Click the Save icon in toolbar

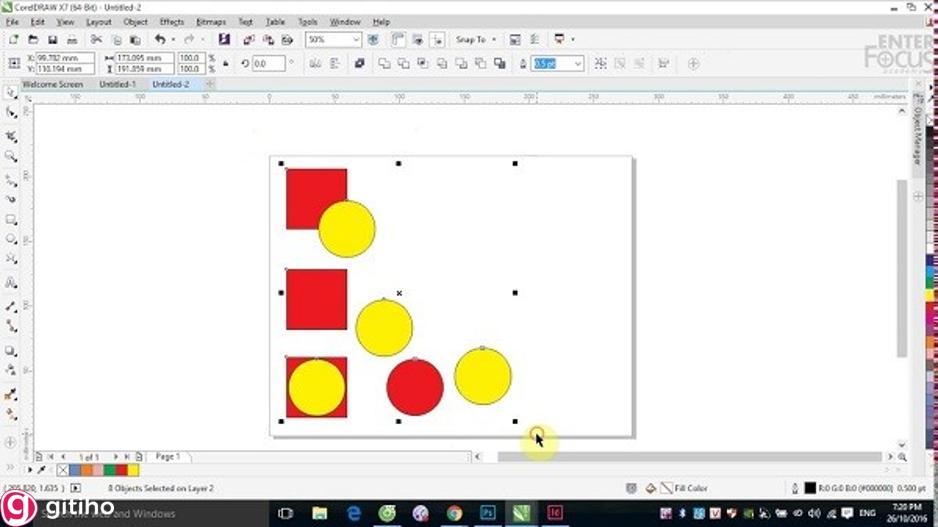(53, 39)
